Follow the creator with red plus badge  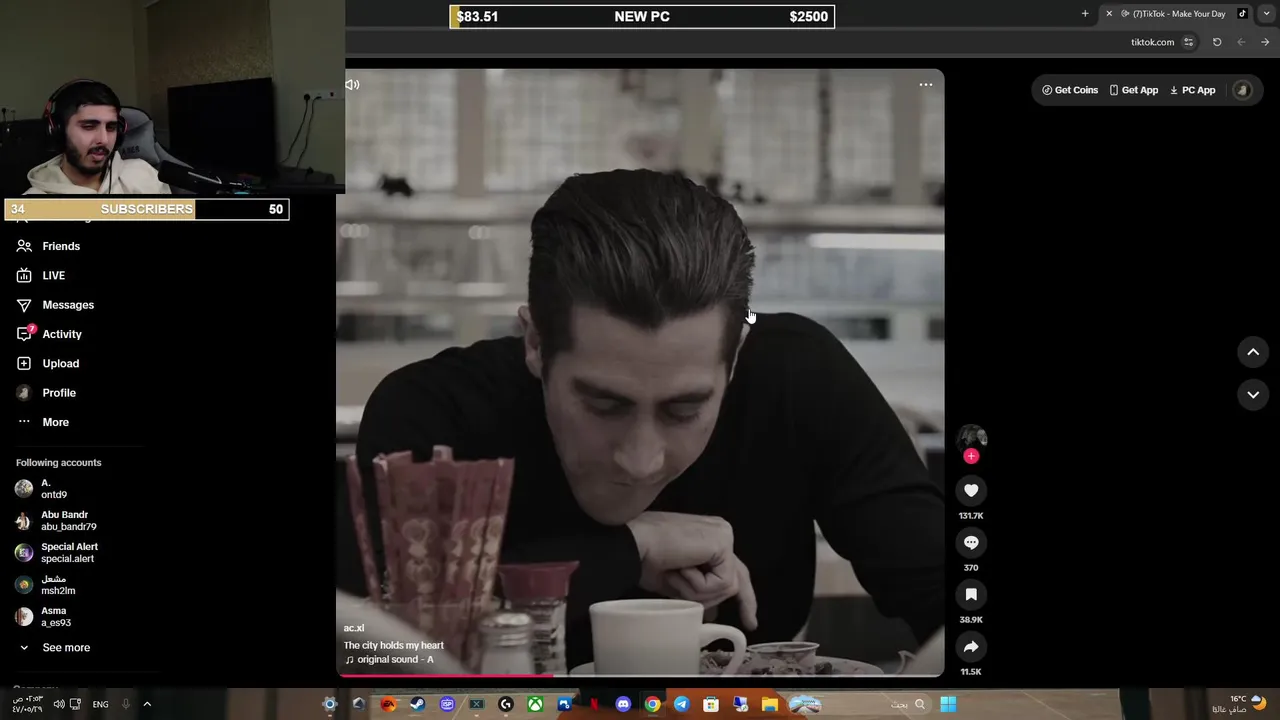point(971,456)
